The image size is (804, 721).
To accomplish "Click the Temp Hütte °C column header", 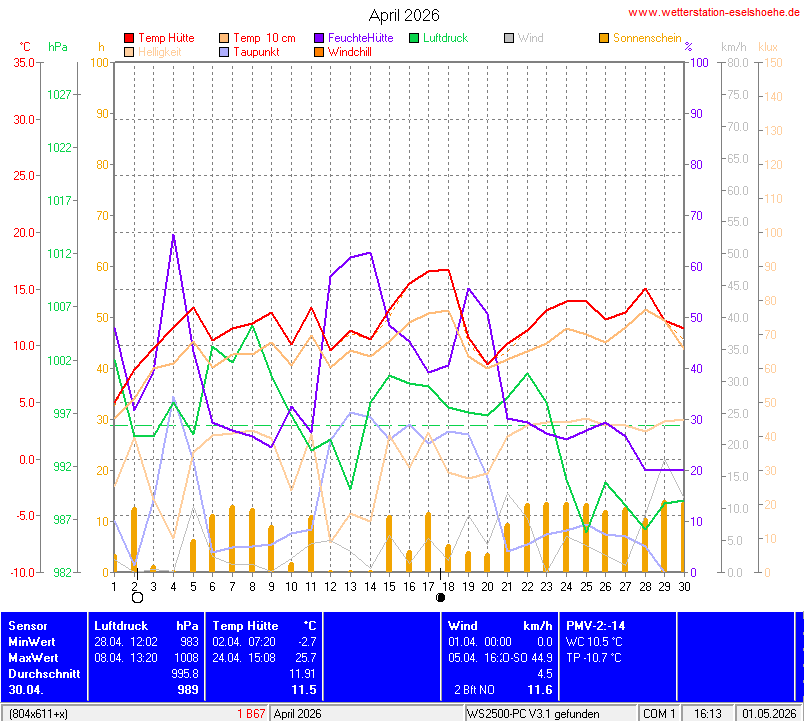I will tap(264, 626).
